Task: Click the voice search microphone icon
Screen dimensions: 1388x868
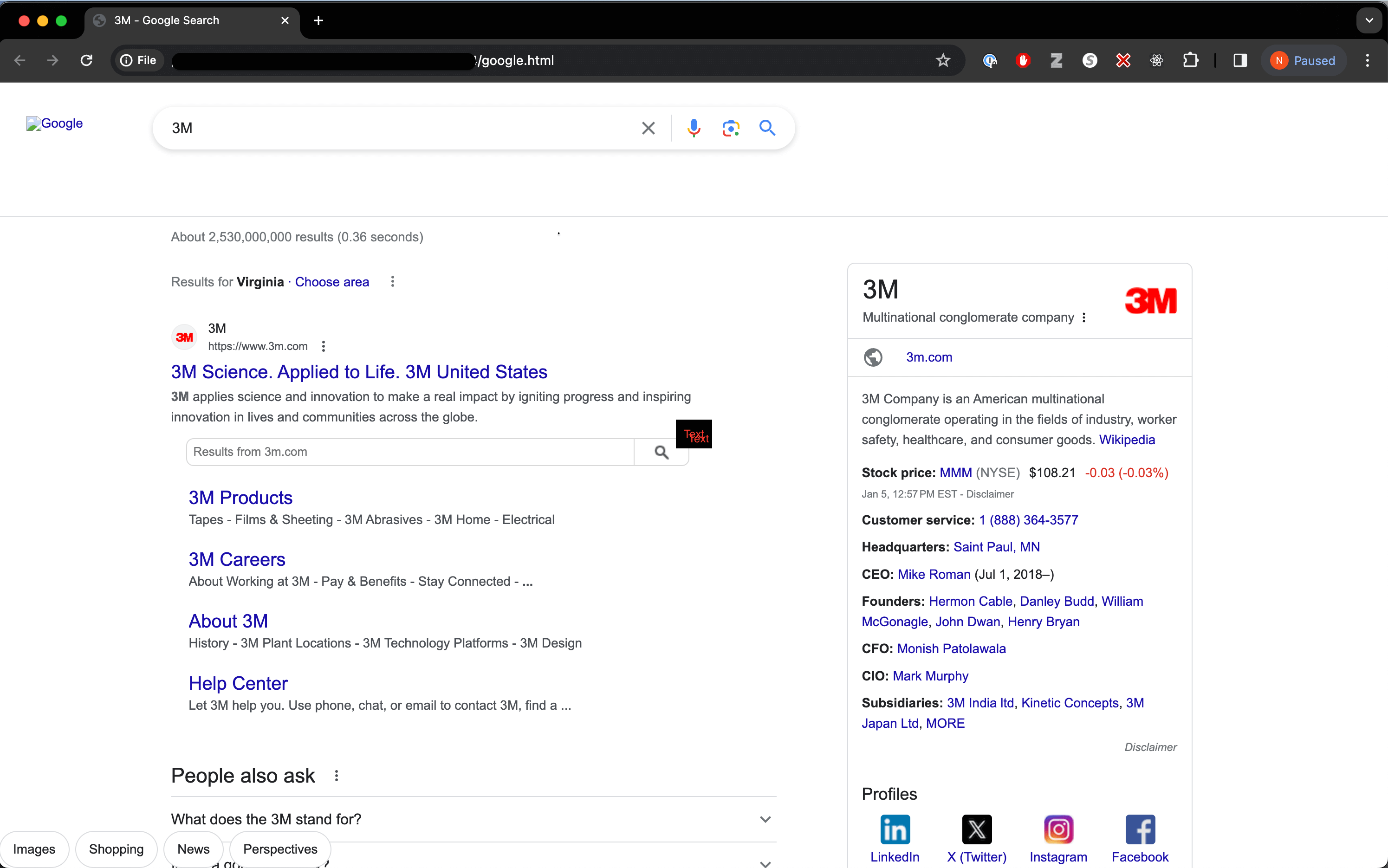Action: click(x=694, y=128)
